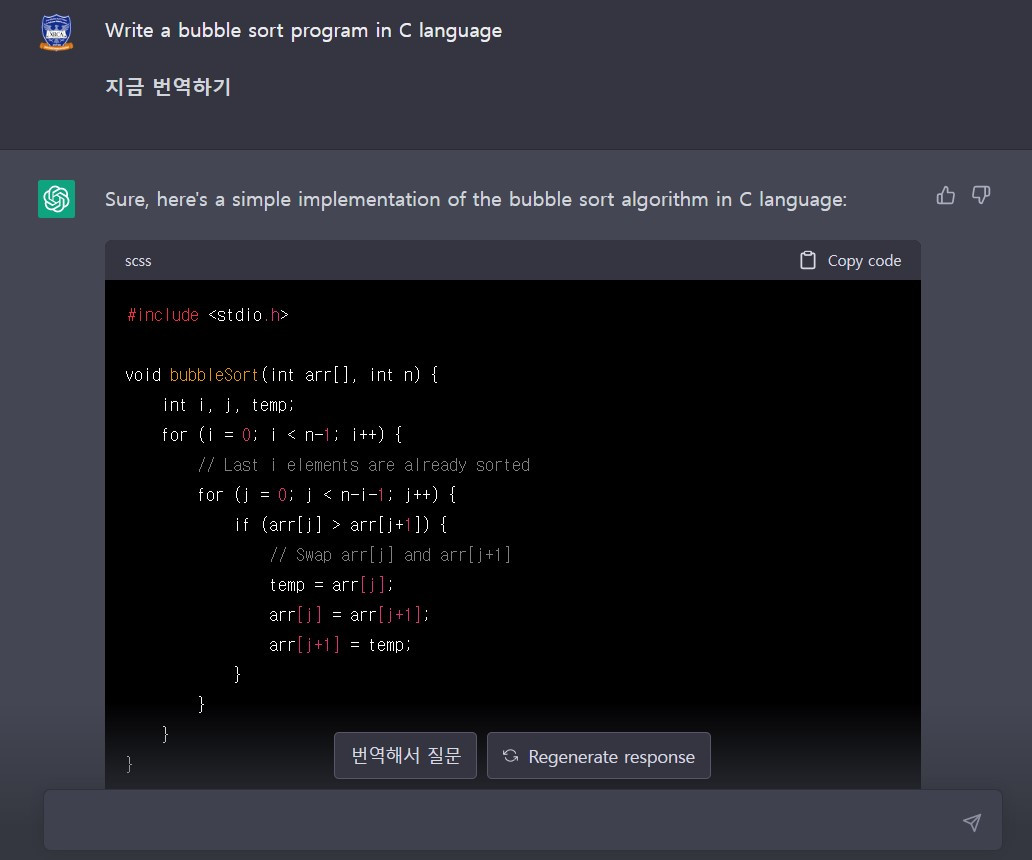
Task: Give a thumbs up to the response
Action: 945,195
